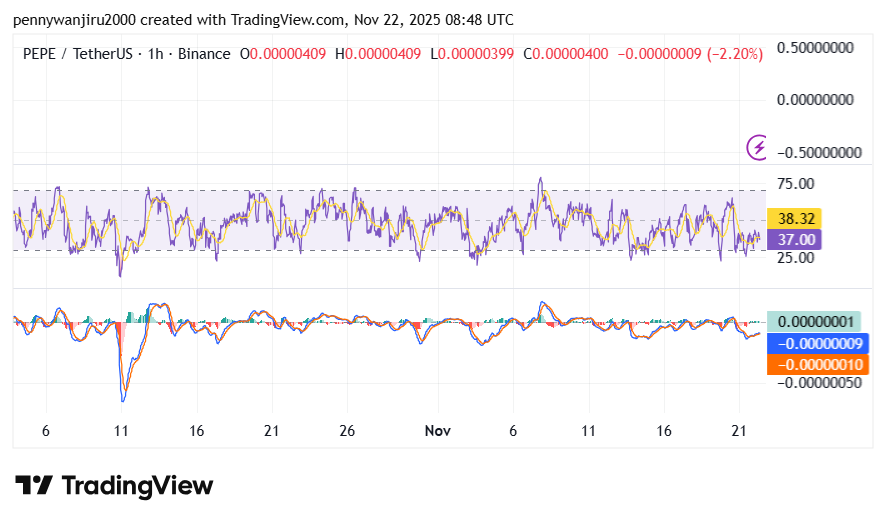Click the TradingView wordmark text

click(138, 486)
